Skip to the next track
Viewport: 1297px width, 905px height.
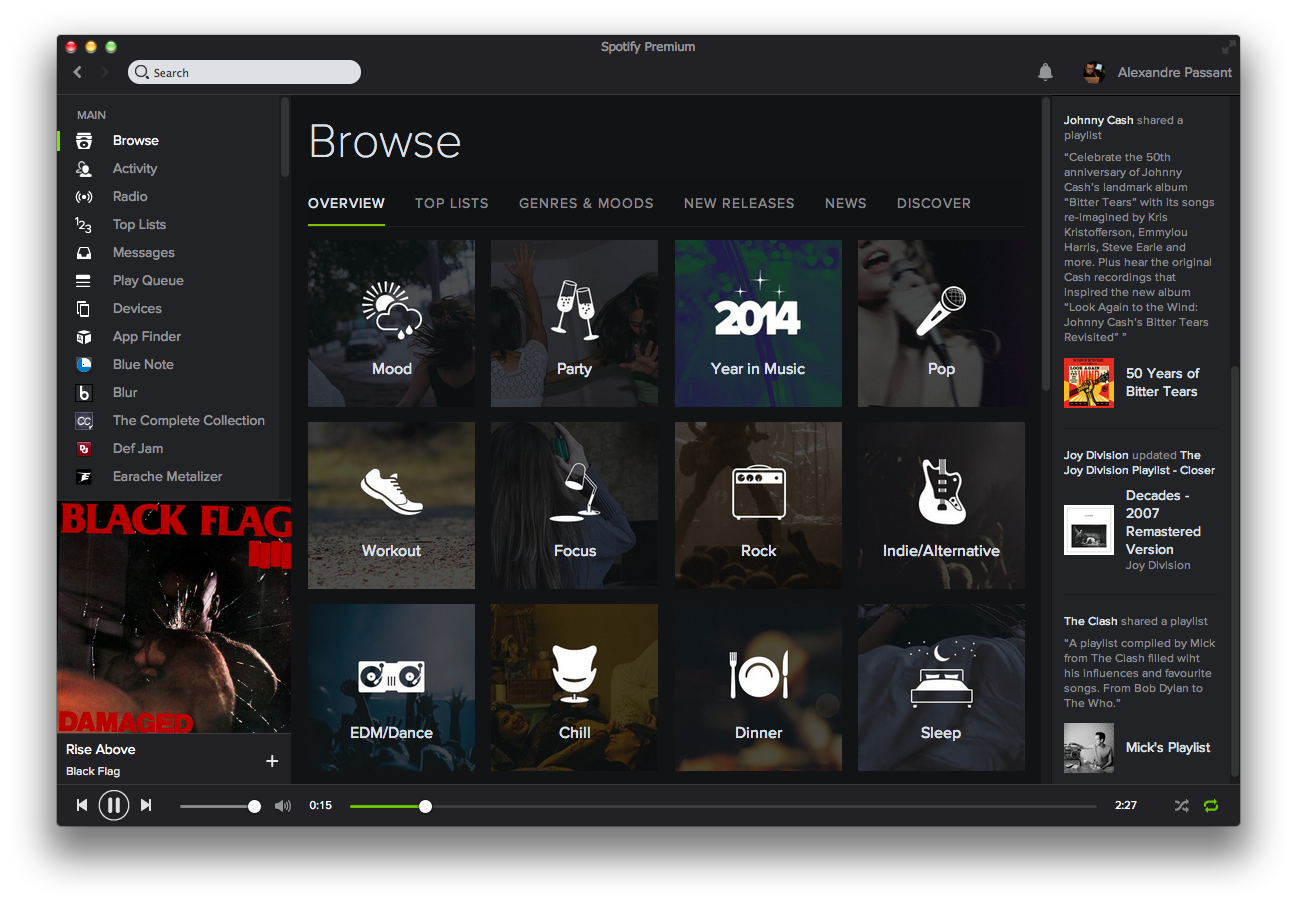(x=146, y=805)
